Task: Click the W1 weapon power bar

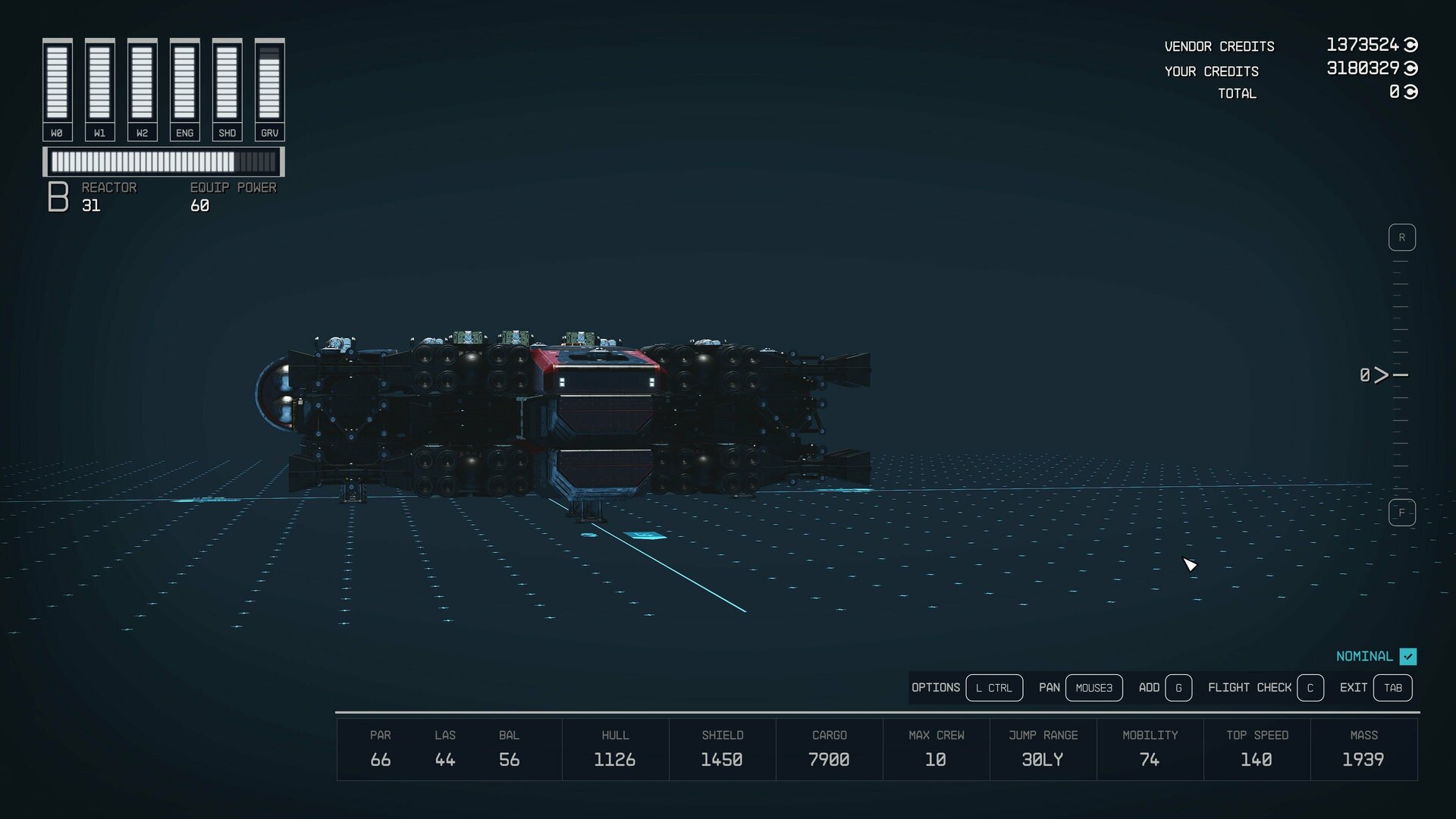Action: pos(99,89)
